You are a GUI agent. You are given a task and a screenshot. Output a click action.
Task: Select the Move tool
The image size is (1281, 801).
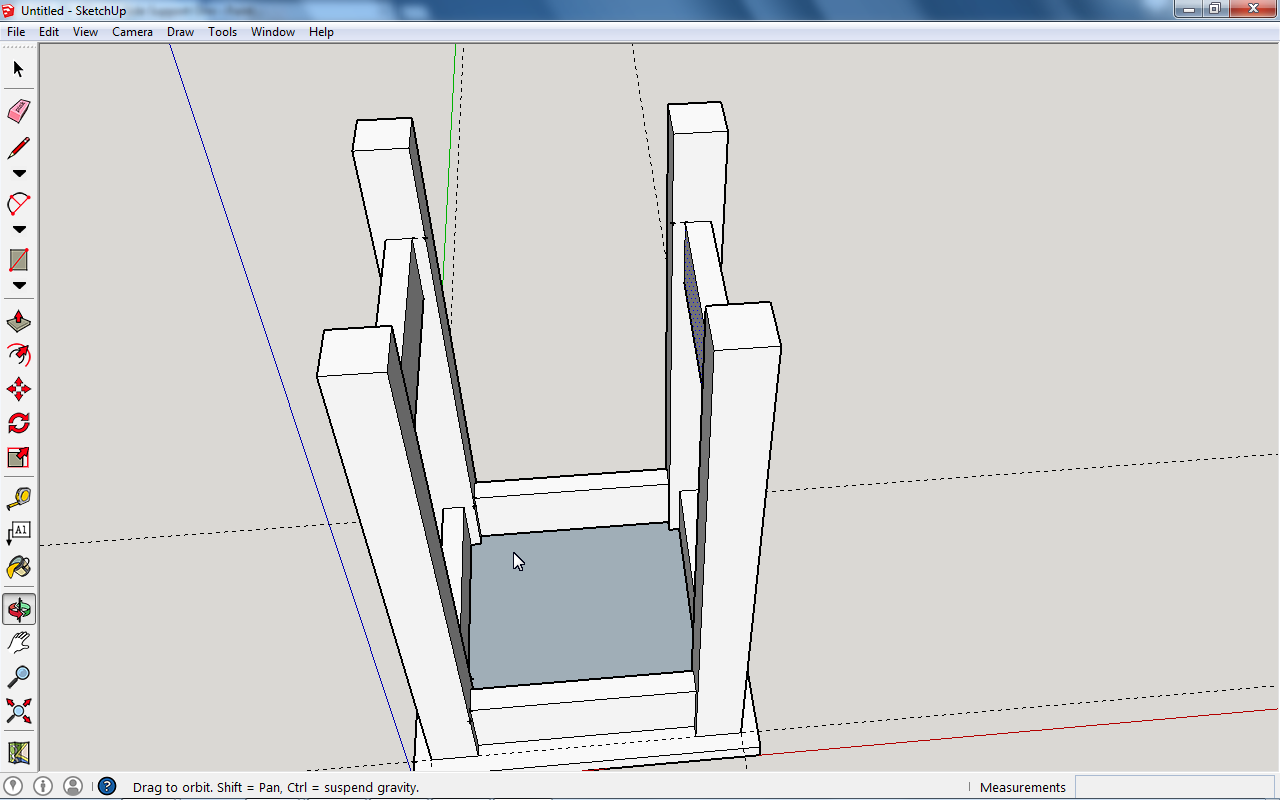[x=18, y=389]
